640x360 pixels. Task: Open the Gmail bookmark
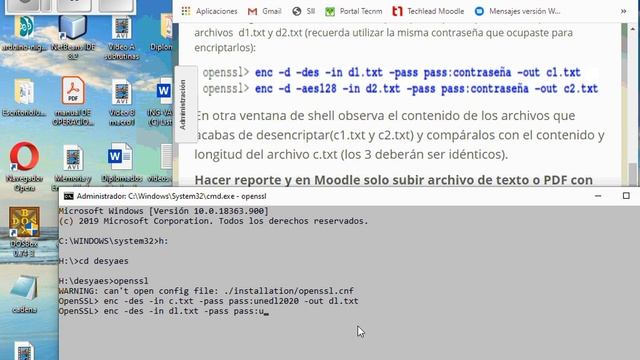tap(264, 11)
